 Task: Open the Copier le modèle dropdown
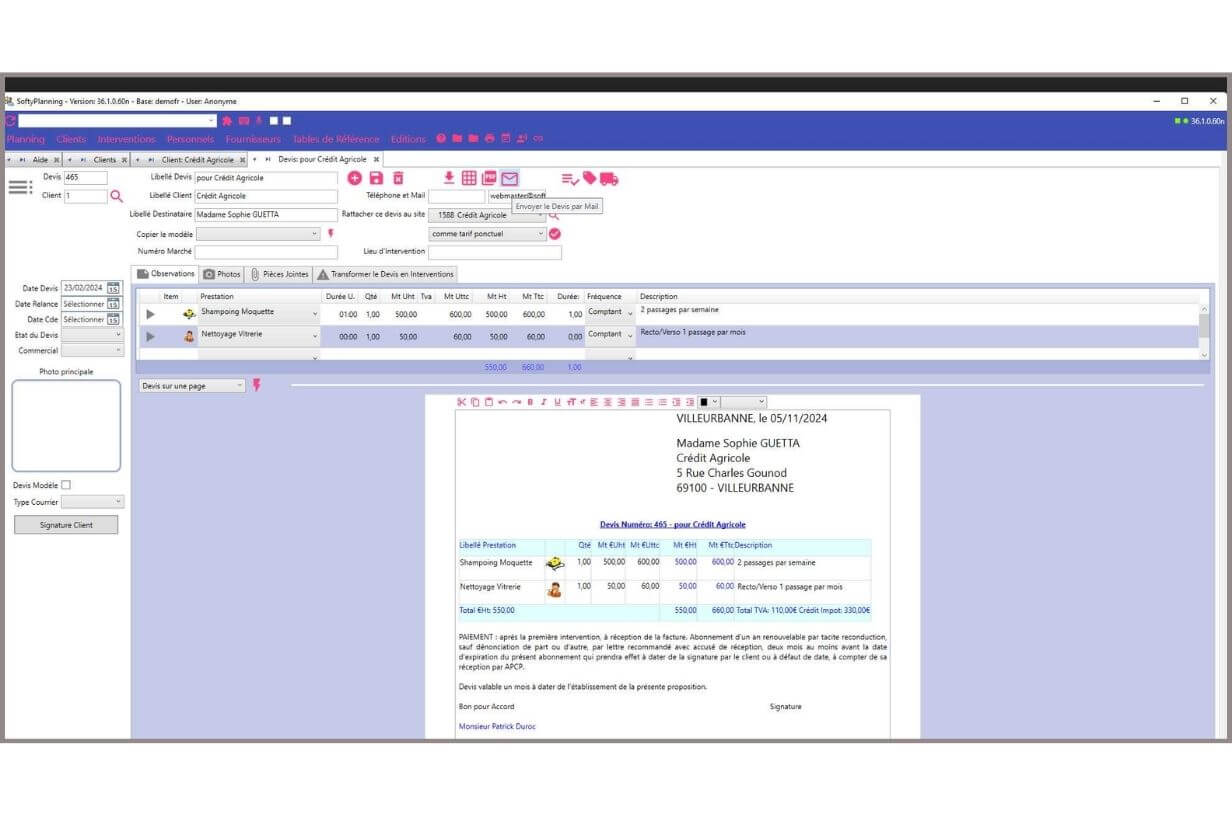[x=258, y=234]
